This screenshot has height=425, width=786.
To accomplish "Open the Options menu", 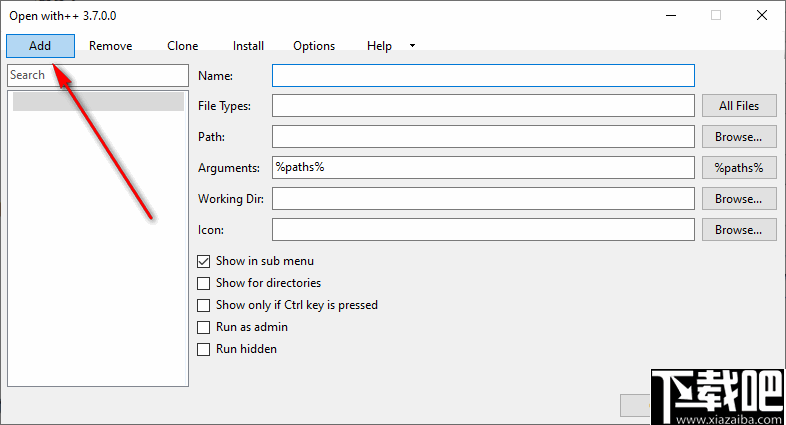I will (314, 46).
